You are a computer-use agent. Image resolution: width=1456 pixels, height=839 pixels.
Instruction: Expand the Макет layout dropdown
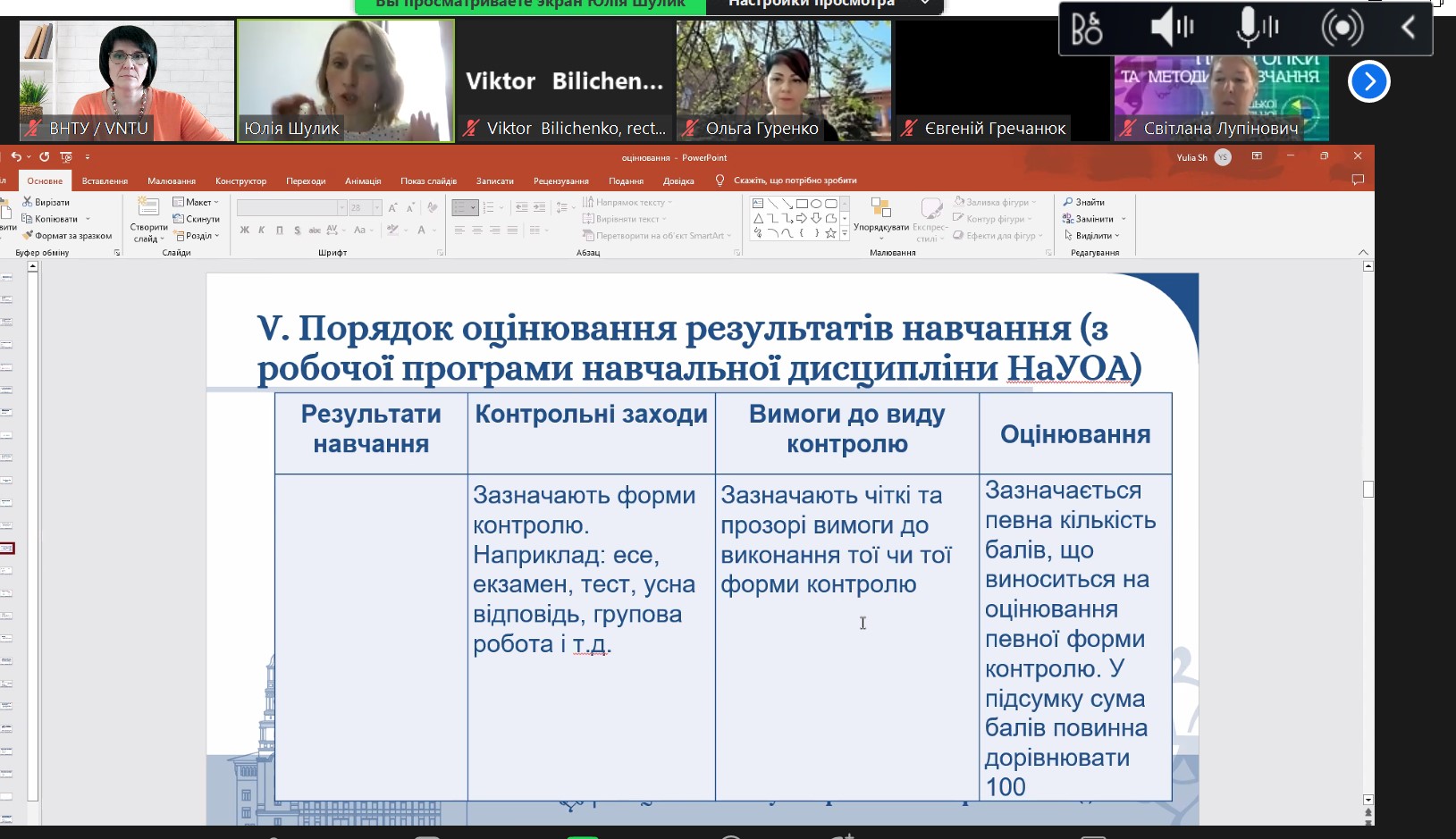click(x=196, y=202)
